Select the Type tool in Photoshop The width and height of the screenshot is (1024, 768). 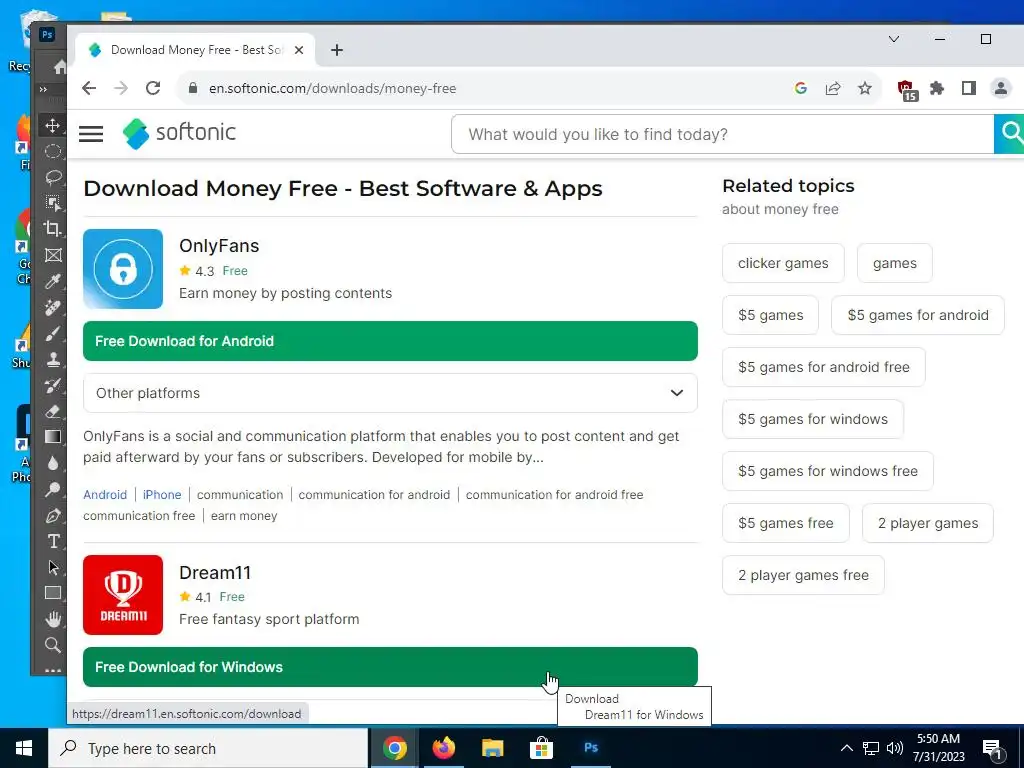point(53,541)
